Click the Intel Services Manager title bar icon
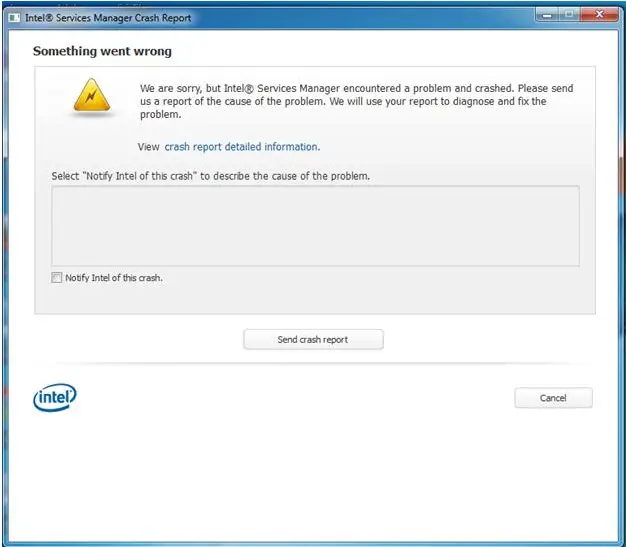Screen dimensions: 626x547 (x=14, y=18)
